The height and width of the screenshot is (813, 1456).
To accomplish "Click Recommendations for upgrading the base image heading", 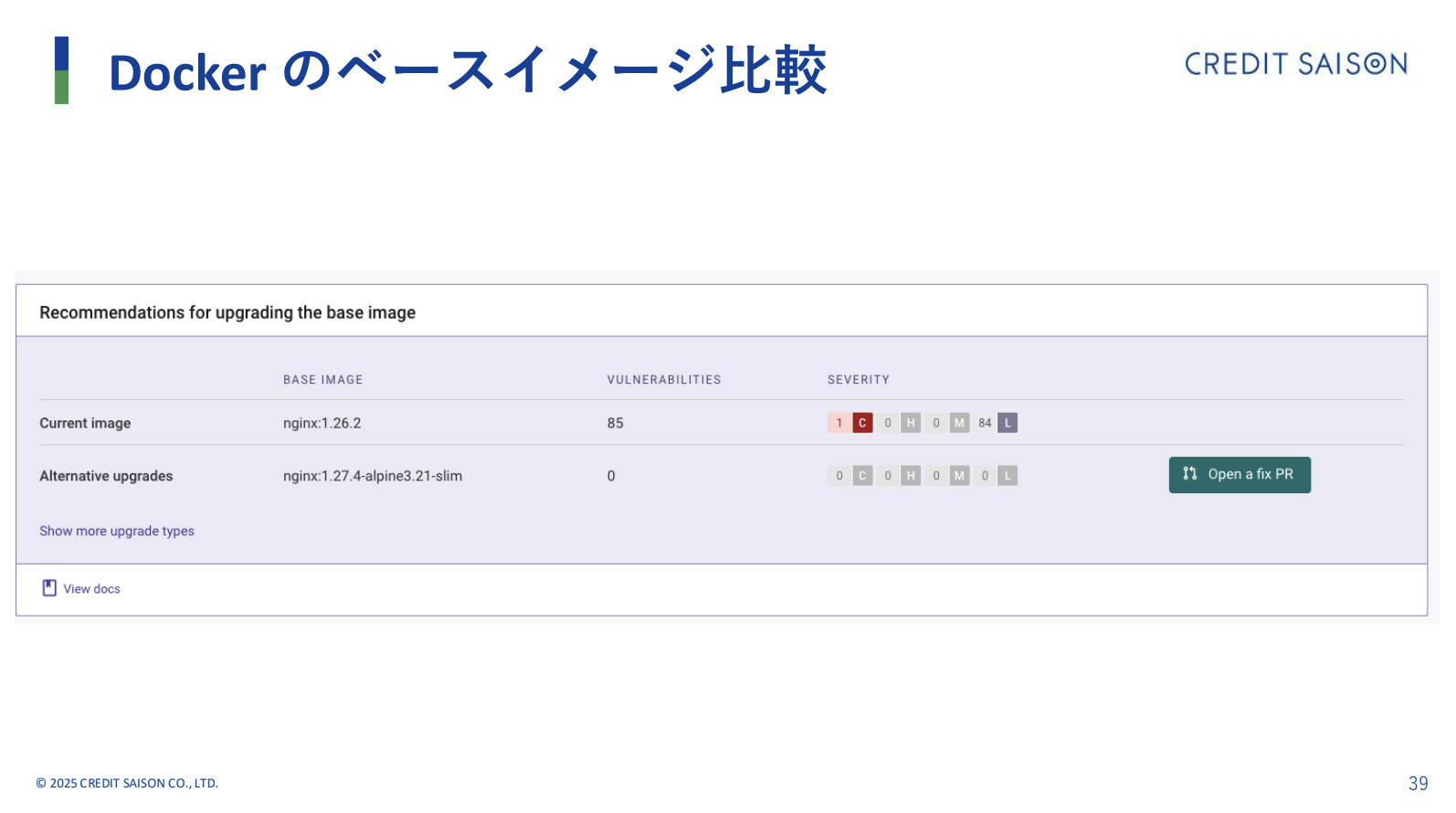I will click(x=227, y=312).
